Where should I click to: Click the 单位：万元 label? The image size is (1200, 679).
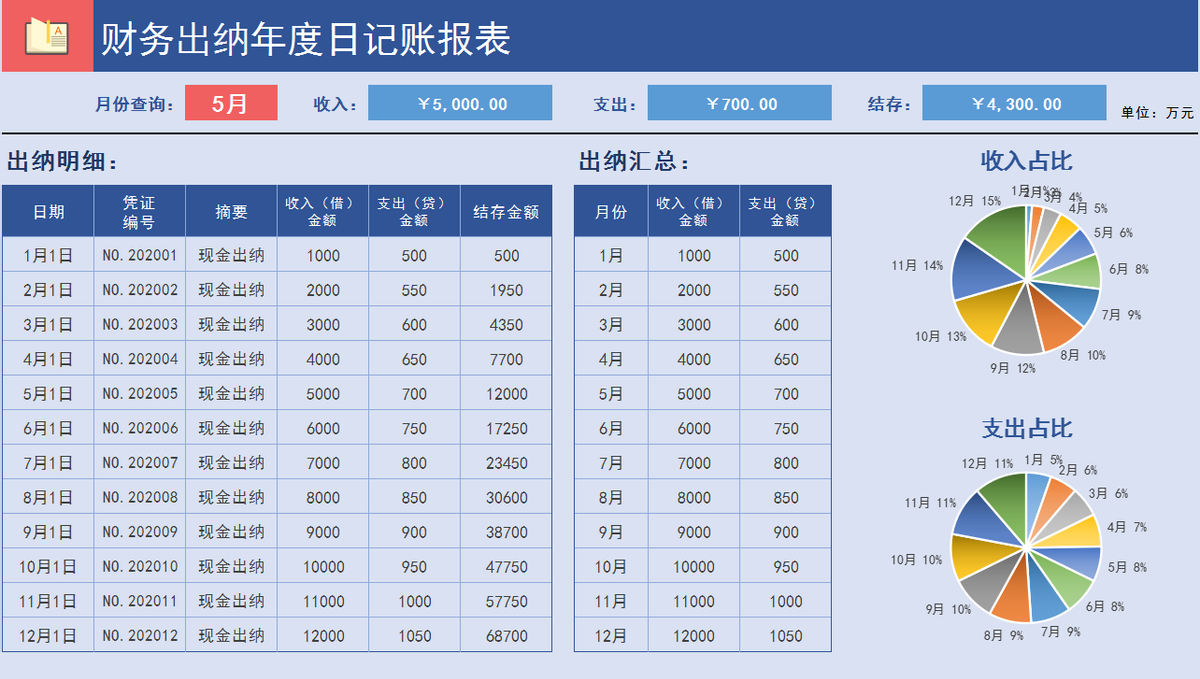click(x=1157, y=113)
